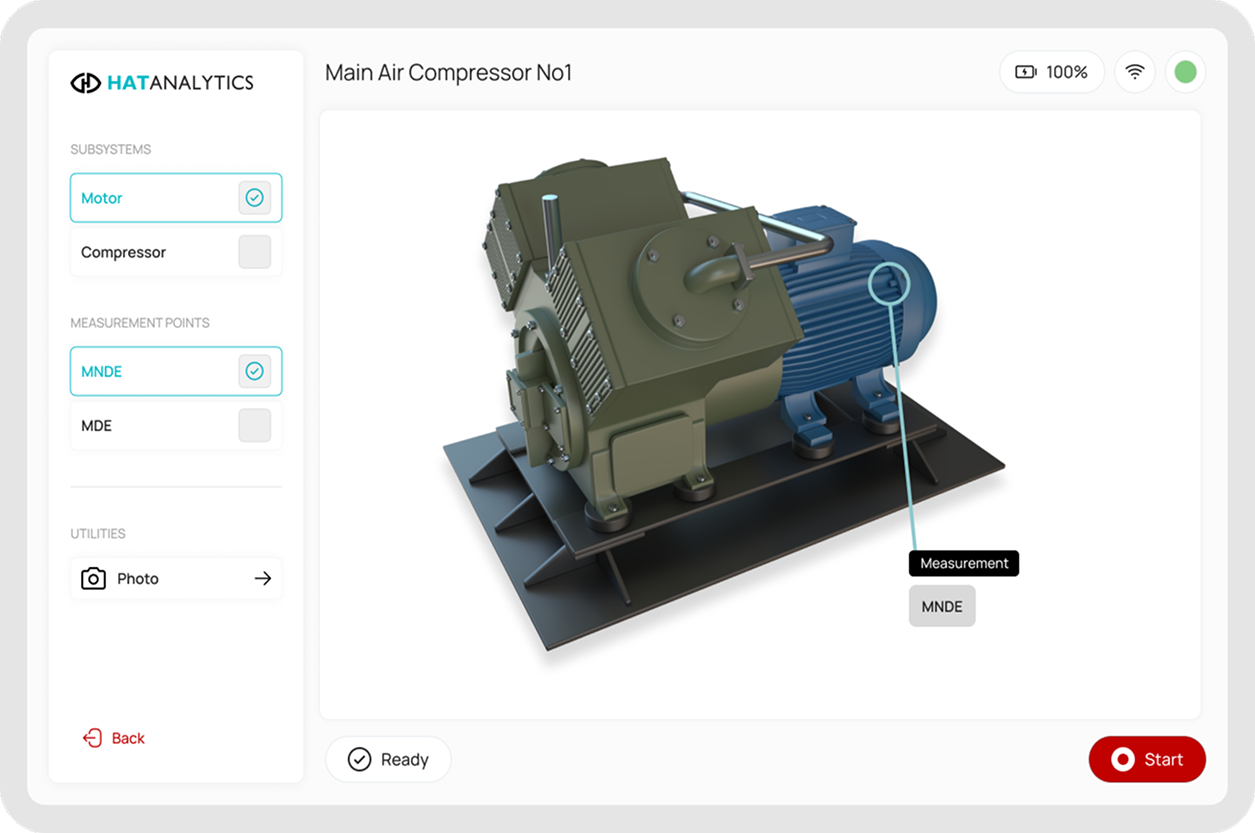The width and height of the screenshot is (1255, 833).
Task: Click the black Measurement tooltip label
Action: pos(964,563)
